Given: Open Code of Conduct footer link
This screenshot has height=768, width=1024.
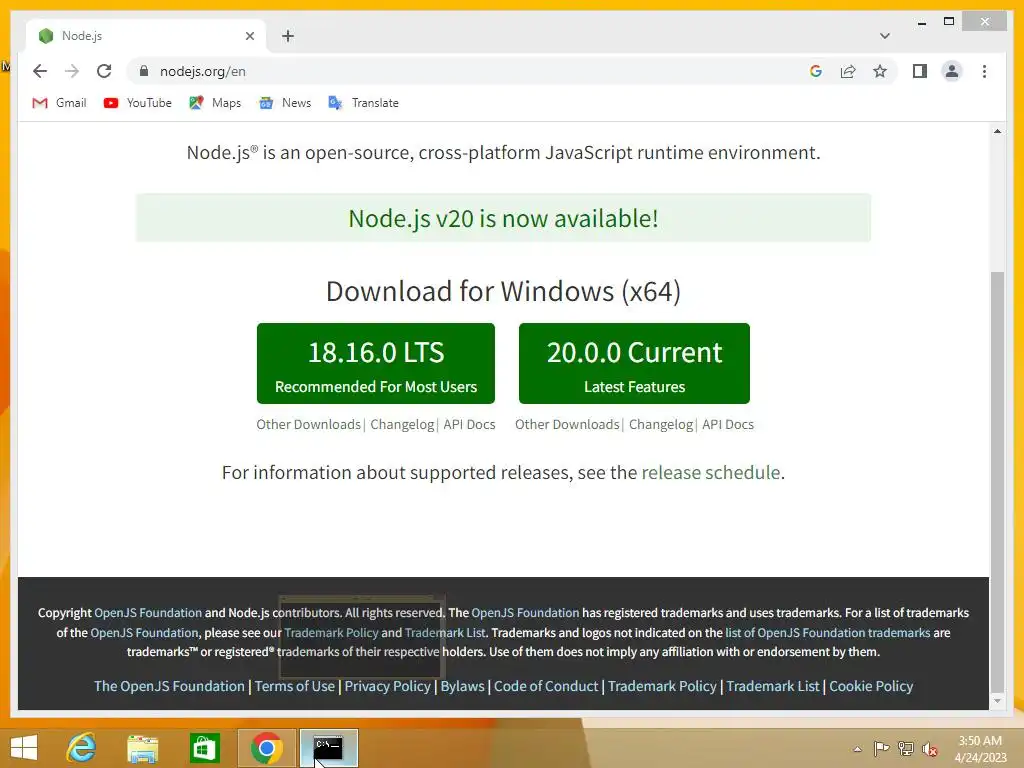Looking at the screenshot, I should [546, 686].
